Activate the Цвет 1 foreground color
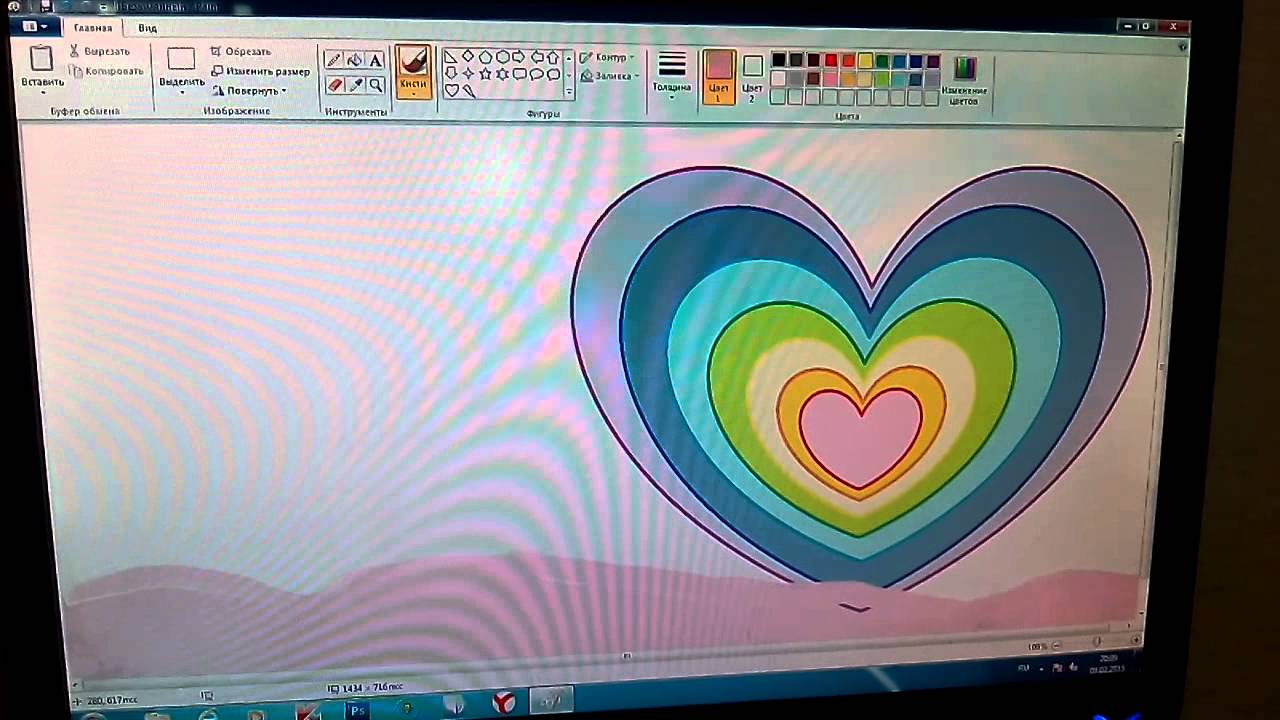1280x720 pixels. (718, 77)
